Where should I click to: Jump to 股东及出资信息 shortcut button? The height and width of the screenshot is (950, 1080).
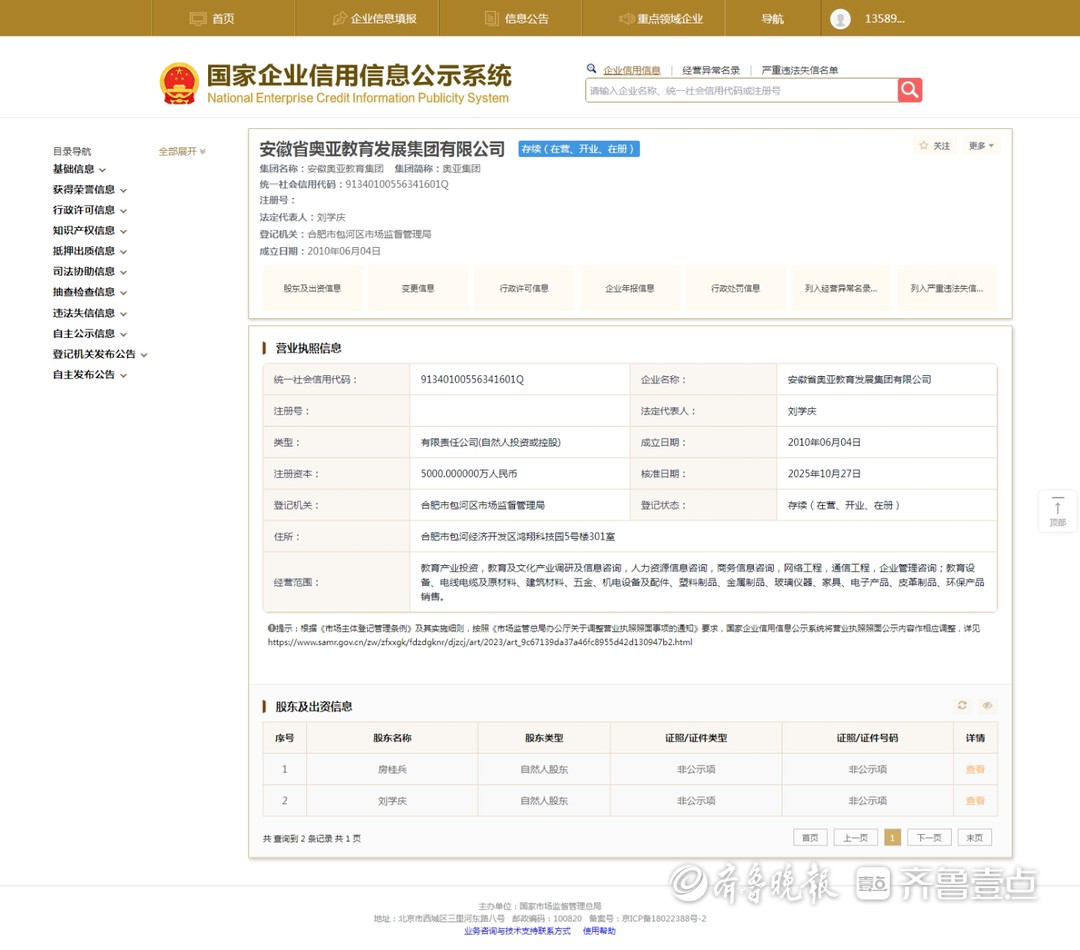tap(312, 288)
